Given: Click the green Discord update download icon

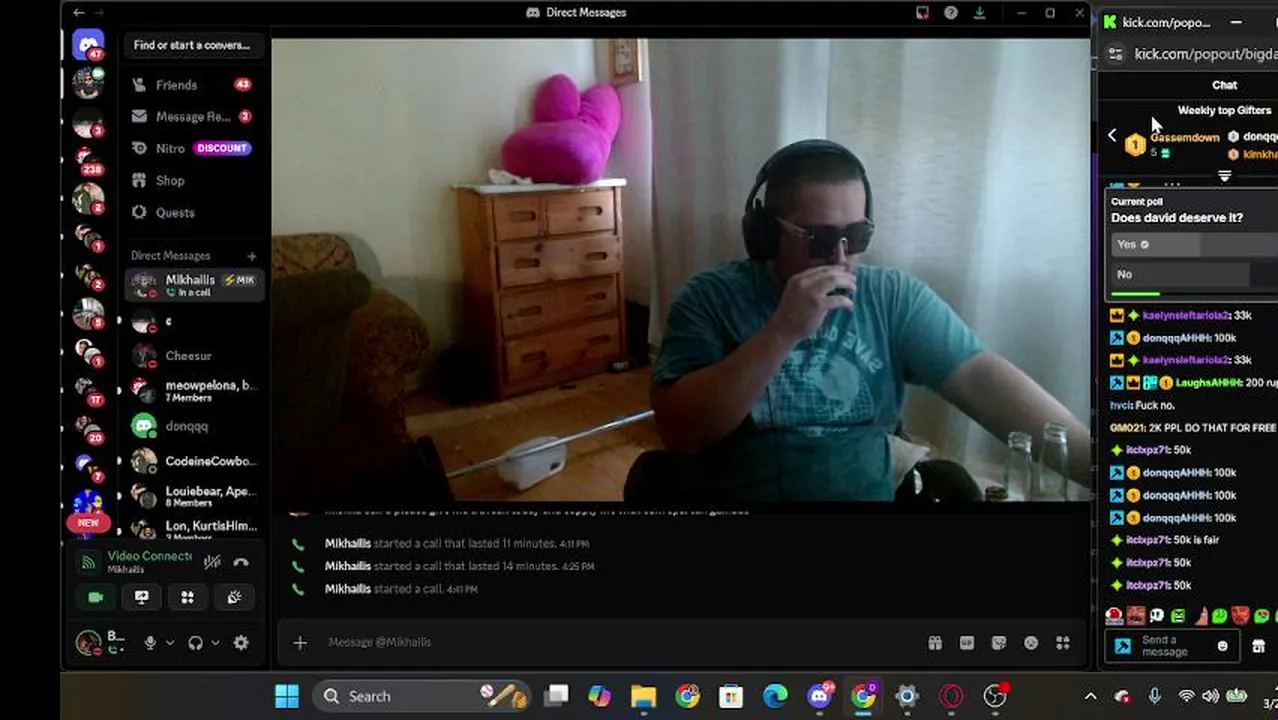Looking at the screenshot, I should click(x=979, y=13).
